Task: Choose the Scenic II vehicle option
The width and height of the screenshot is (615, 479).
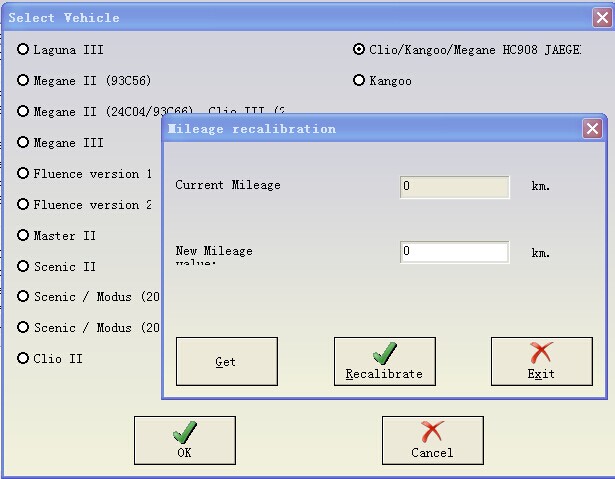Action: 24,266
